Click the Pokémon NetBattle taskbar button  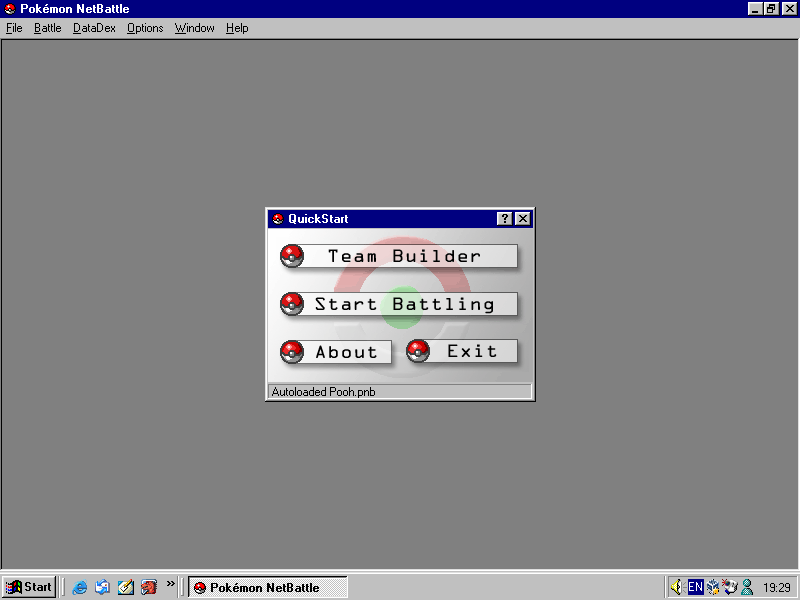tap(268, 587)
